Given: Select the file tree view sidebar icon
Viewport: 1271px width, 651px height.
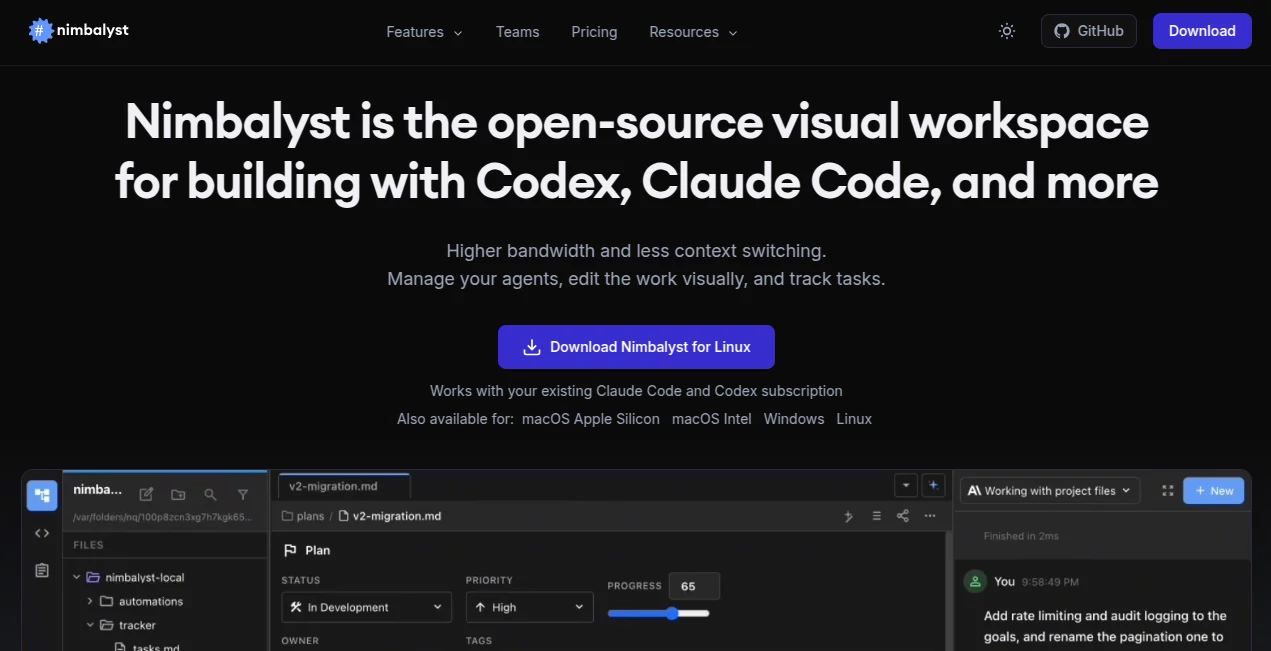Looking at the screenshot, I should (x=42, y=495).
